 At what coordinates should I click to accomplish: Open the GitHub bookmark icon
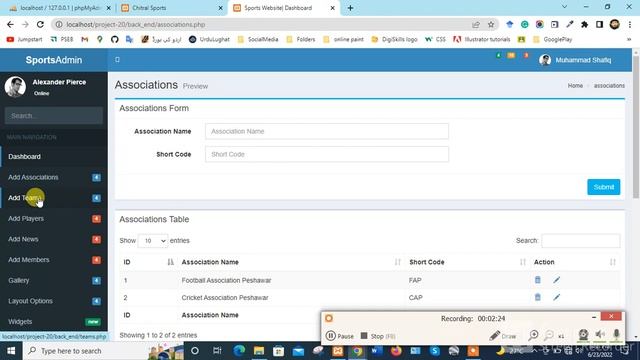click(115, 39)
